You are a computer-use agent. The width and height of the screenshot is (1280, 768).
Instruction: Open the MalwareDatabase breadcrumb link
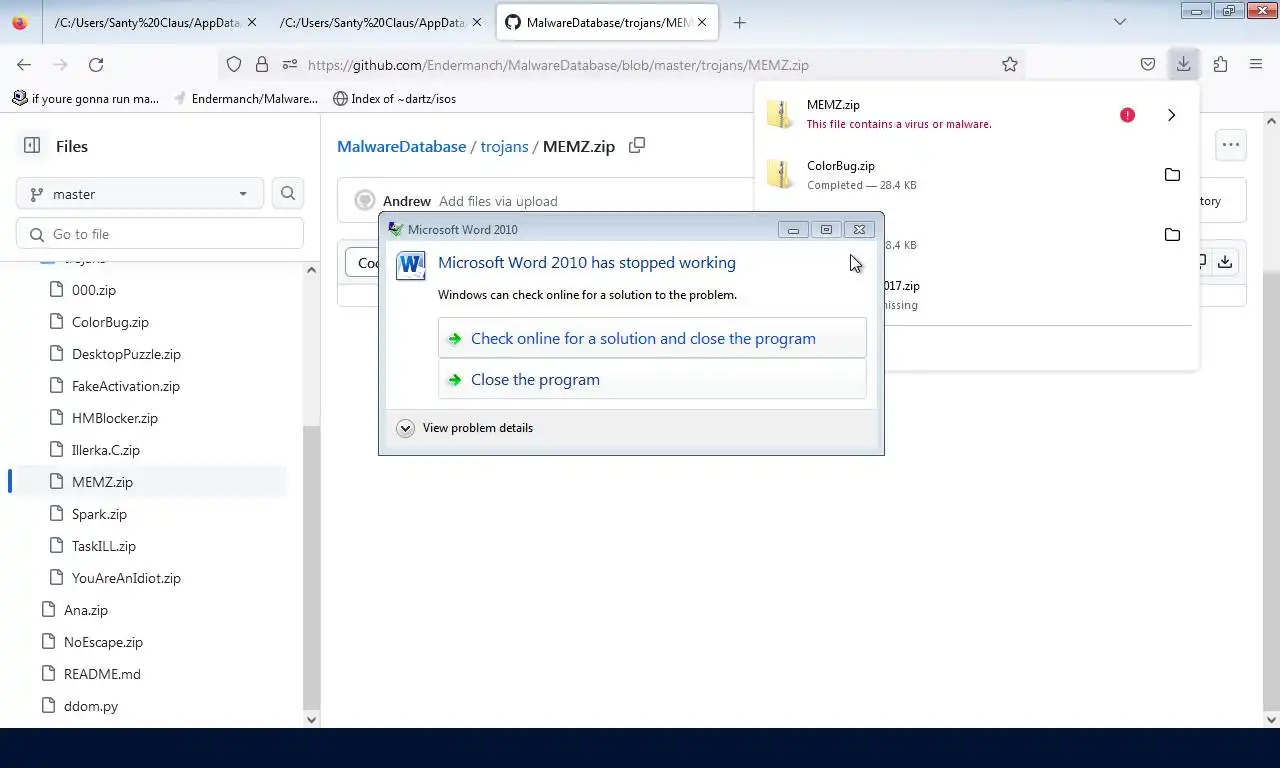tap(401, 146)
